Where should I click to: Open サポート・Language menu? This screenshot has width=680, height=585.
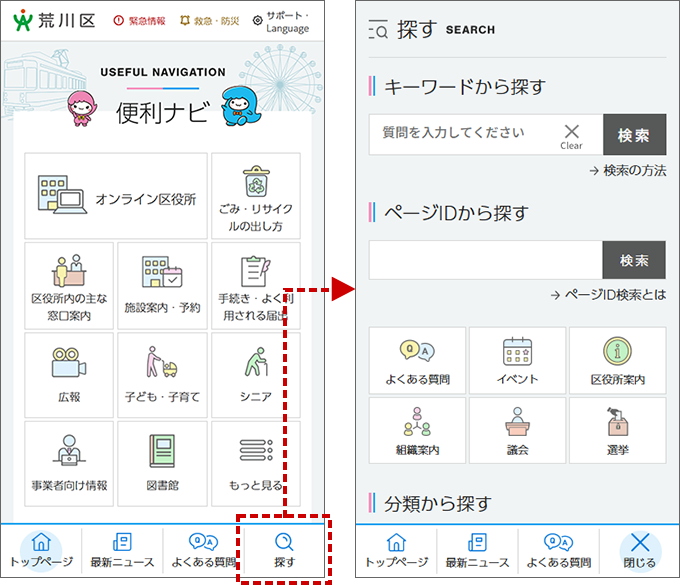pyautogui.click(x=281, y=22)
